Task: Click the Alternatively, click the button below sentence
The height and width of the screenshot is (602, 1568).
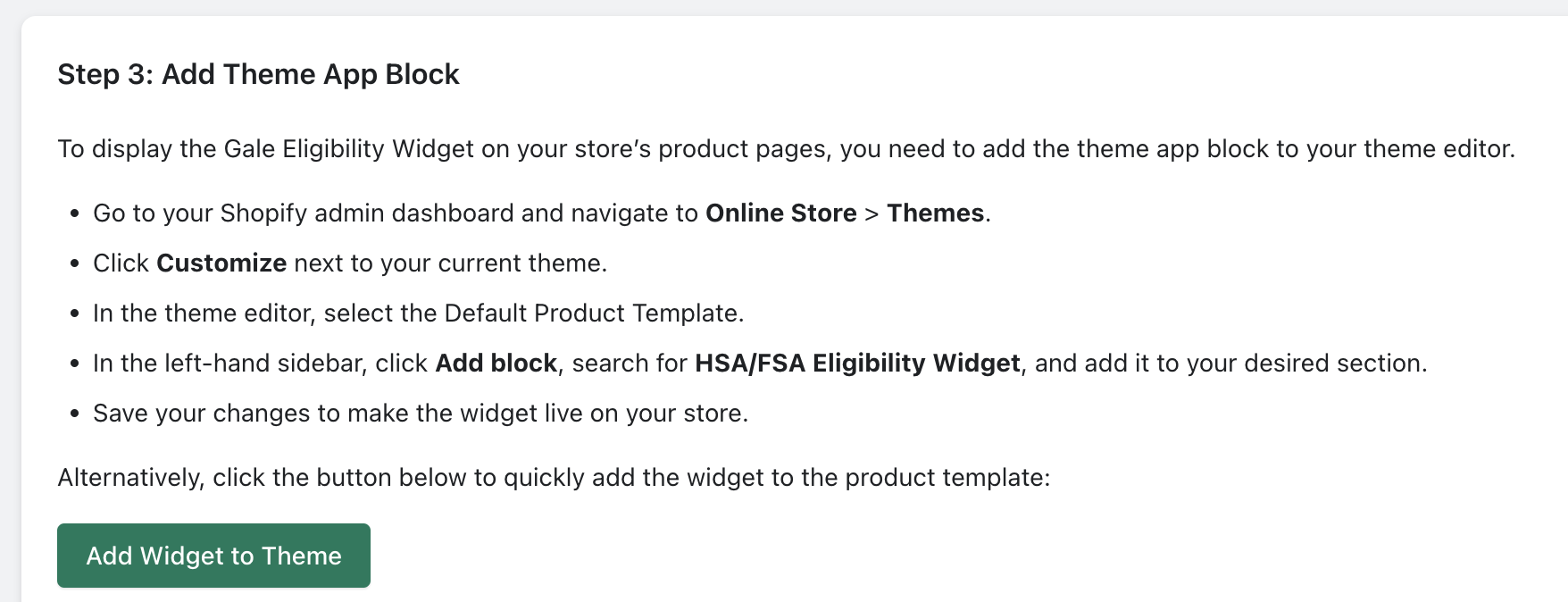Action: coord(554,477)
